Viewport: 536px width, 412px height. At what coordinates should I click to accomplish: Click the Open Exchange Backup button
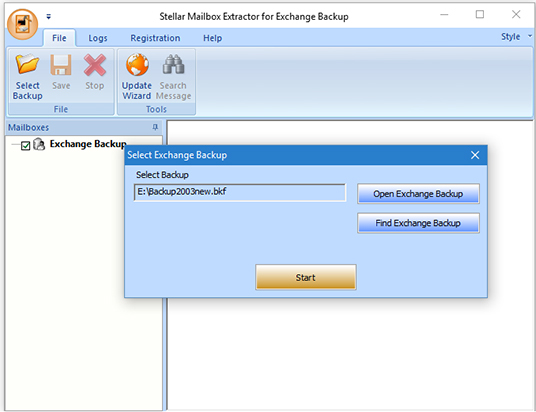pyautogui.click(x=418, y=194)
